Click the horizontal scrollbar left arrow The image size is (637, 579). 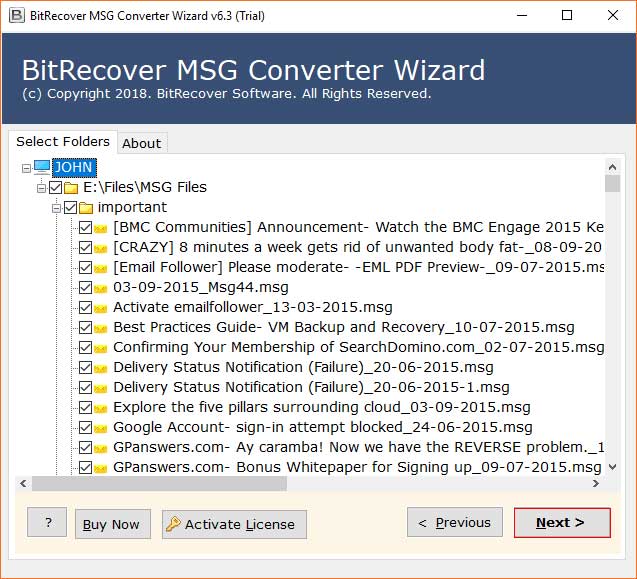pos(24,484)
